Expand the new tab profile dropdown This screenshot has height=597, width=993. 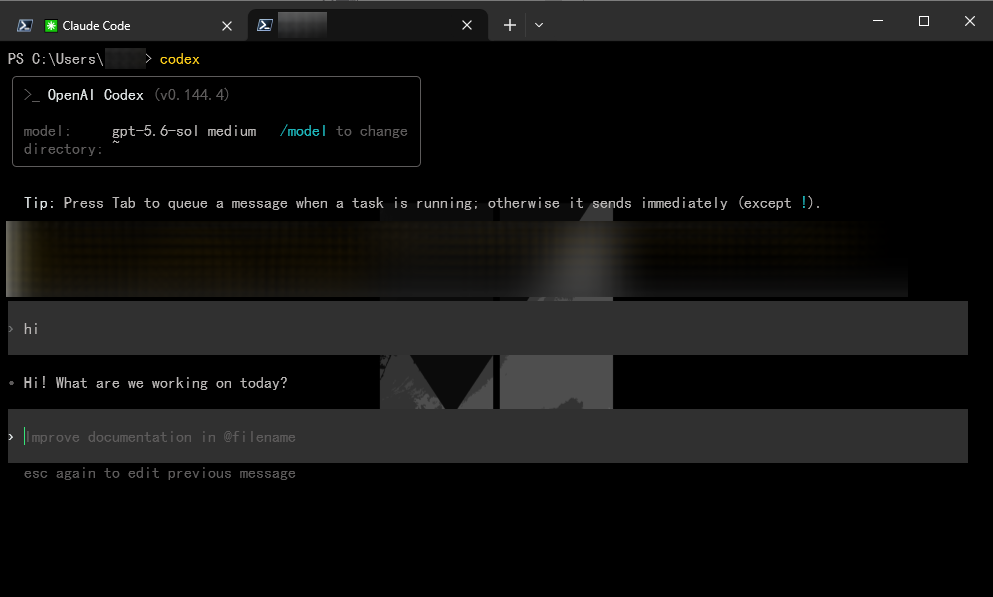point(539,25)
